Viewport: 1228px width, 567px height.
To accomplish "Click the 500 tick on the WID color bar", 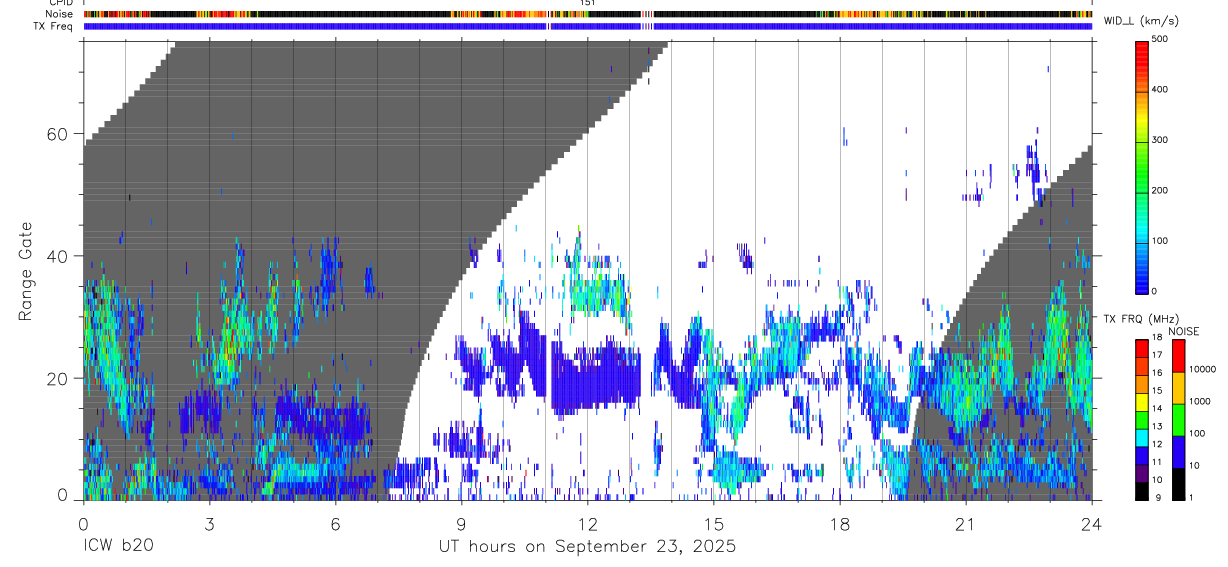I will click(x=1159, y=40).
